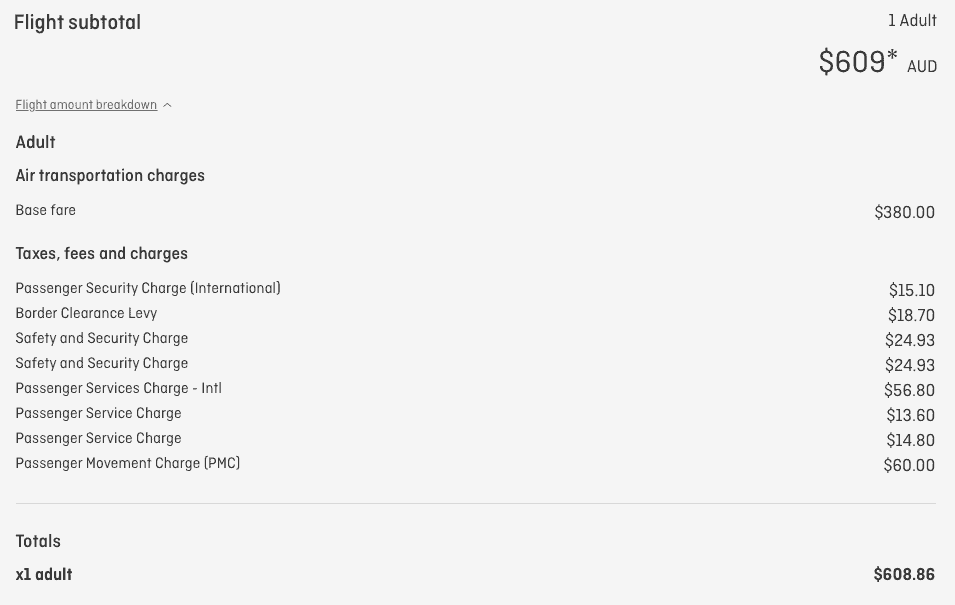The width and height of the screenshot is (955, 605).
Task: Click the $60.00 PMC amount
Action: tap(909, 465)
